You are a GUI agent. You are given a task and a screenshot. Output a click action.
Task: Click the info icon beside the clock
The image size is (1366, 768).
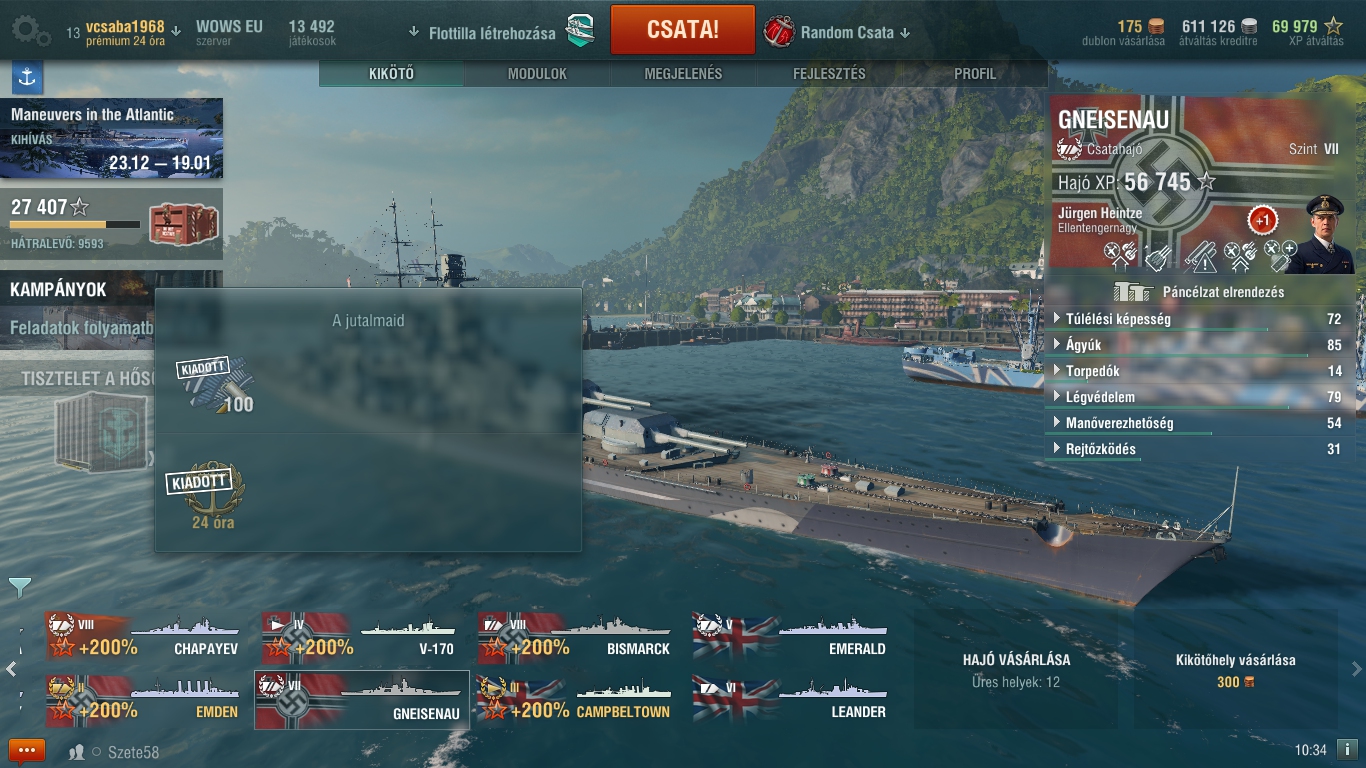pos(1347,749)
